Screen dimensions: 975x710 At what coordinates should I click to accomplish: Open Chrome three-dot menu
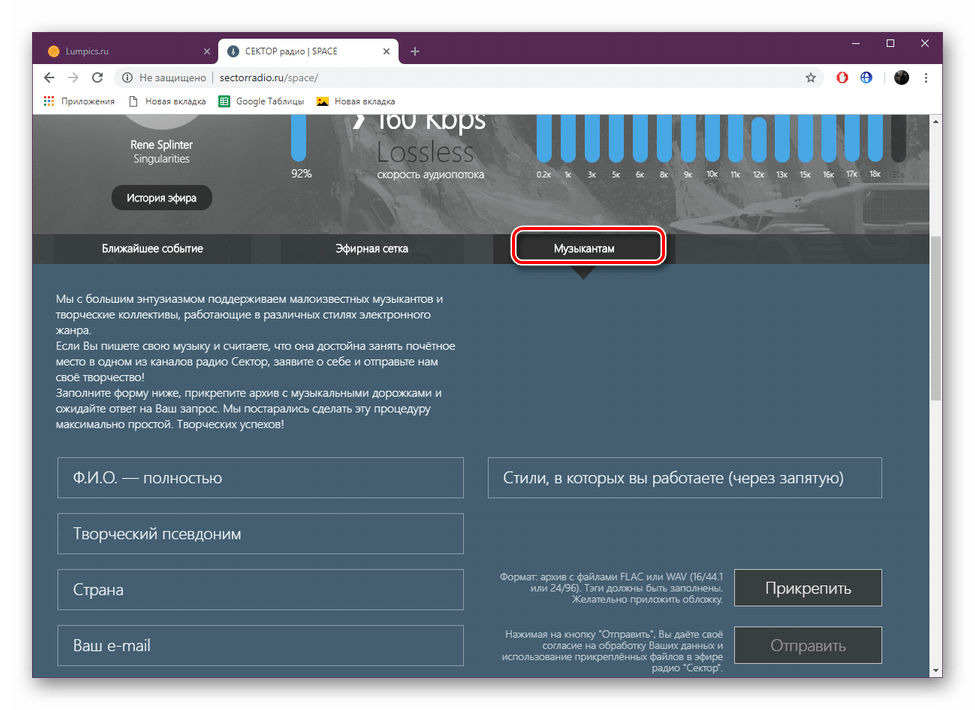926,77
